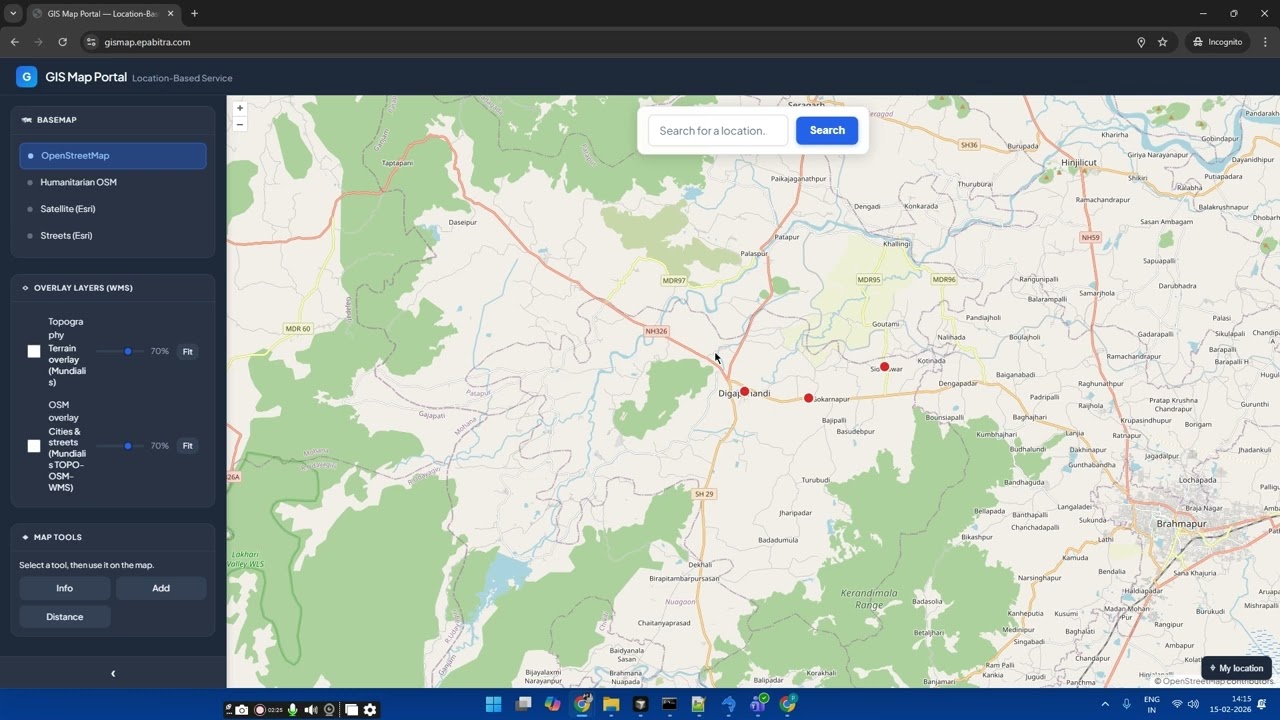Click the GIS Map Portal logo icon
The height and width of the screenshot is (720, 1280).
pos(27,77)
